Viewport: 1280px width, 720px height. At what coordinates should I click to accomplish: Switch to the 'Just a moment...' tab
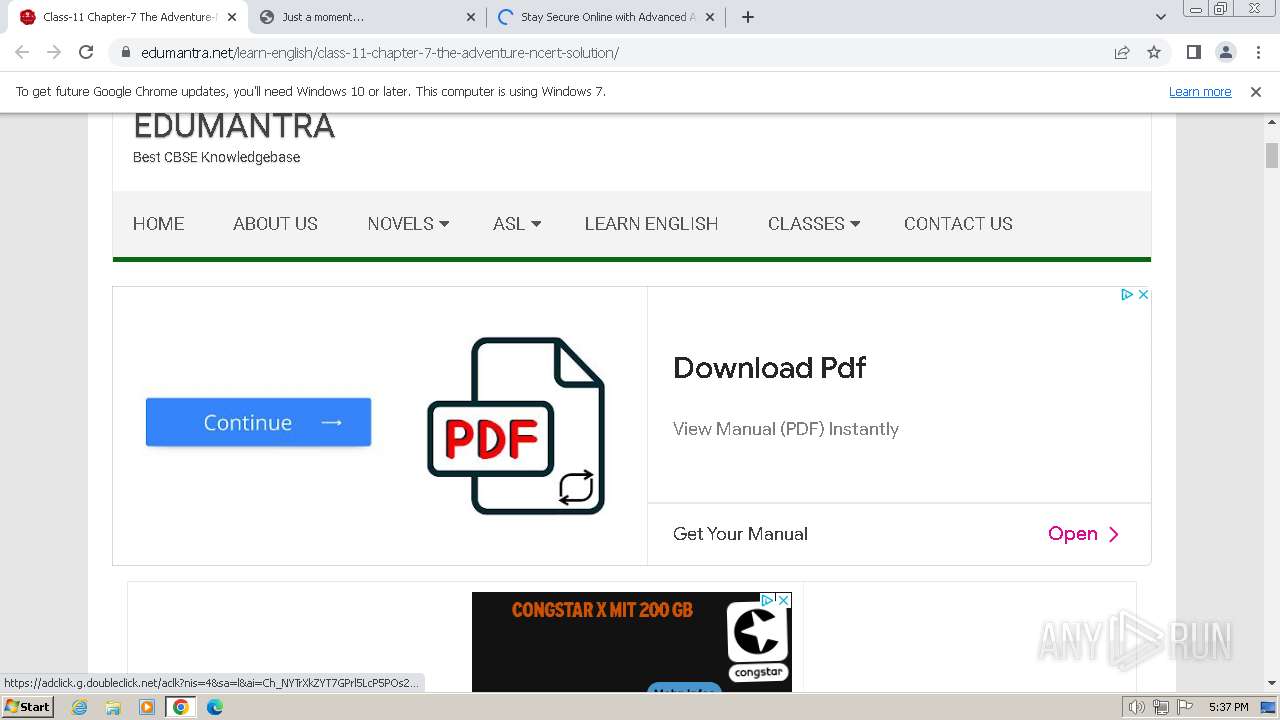(x=367, y=17)
